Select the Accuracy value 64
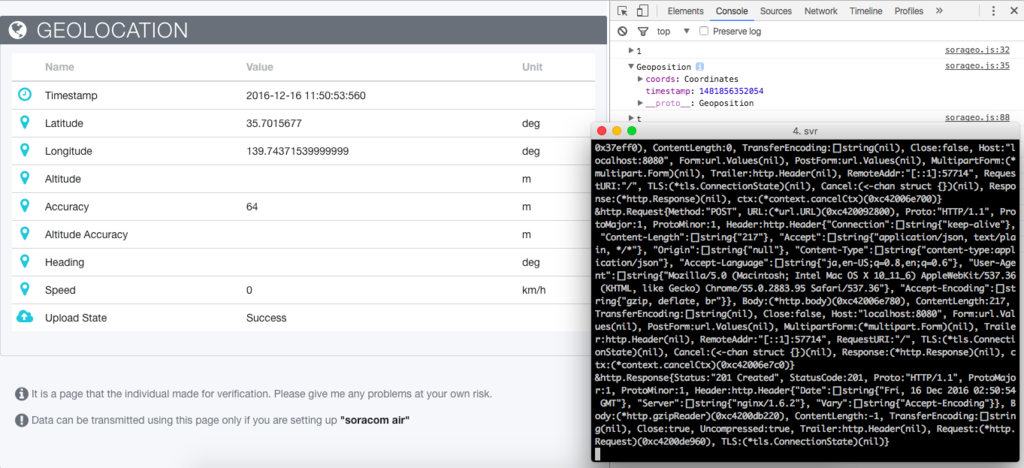 click(252, 206)
